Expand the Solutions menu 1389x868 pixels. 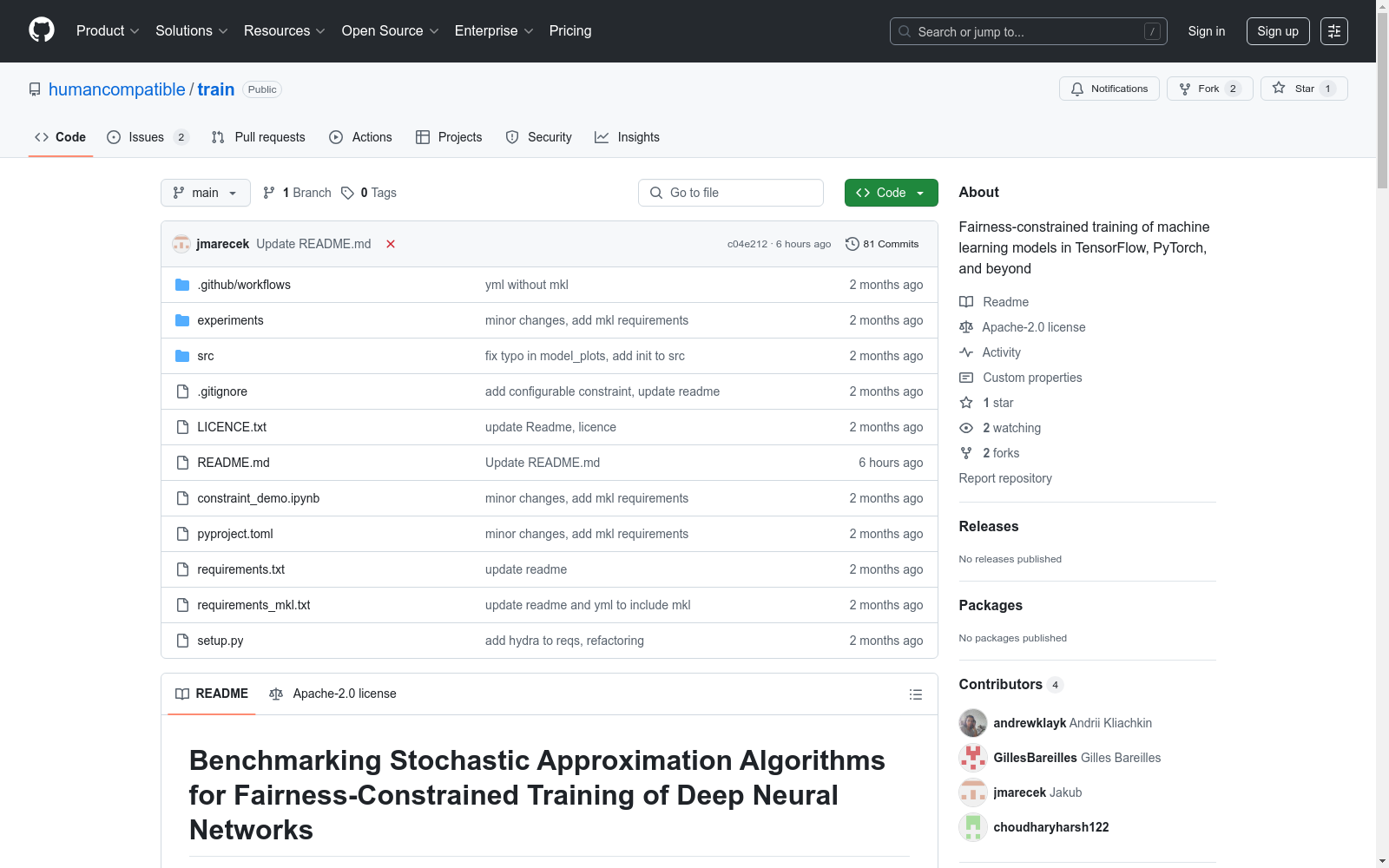pyautogui.click(x=192, y=30)
